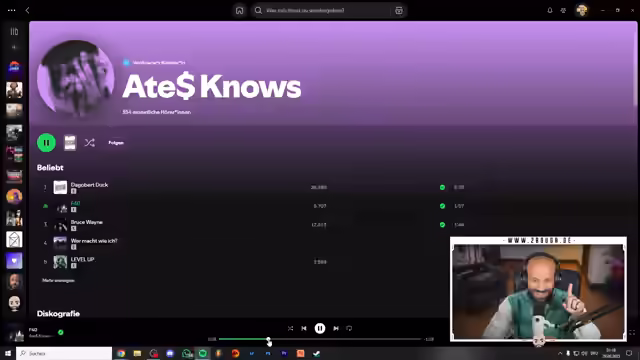Open F40 title in now-playing bar

pos(33,329)
